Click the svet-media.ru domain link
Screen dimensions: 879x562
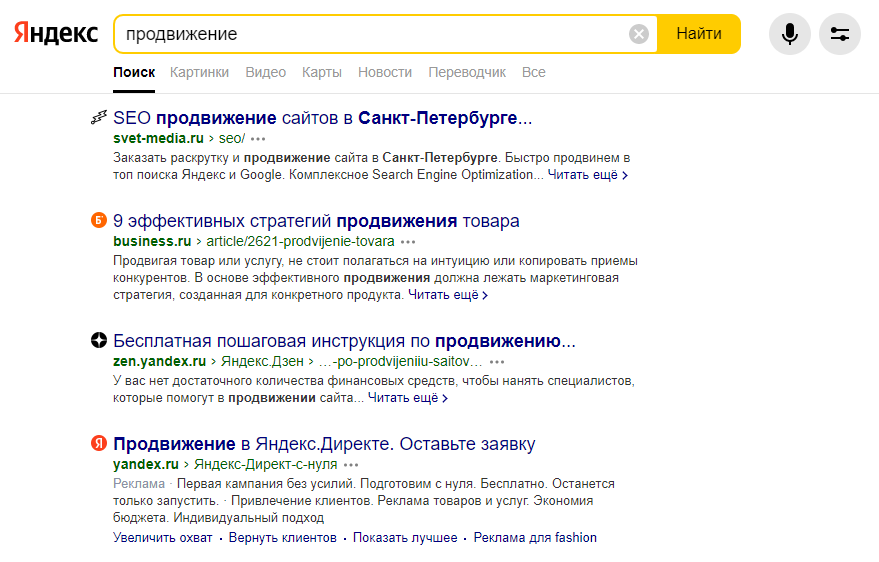[x=158, y=138]
